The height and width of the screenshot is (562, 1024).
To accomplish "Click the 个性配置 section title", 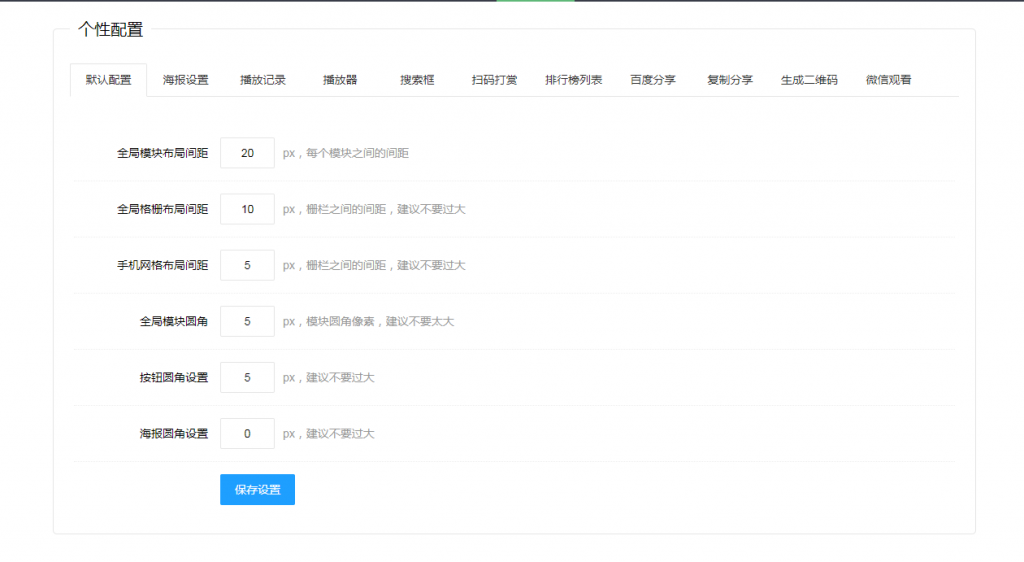I will 111,30.
